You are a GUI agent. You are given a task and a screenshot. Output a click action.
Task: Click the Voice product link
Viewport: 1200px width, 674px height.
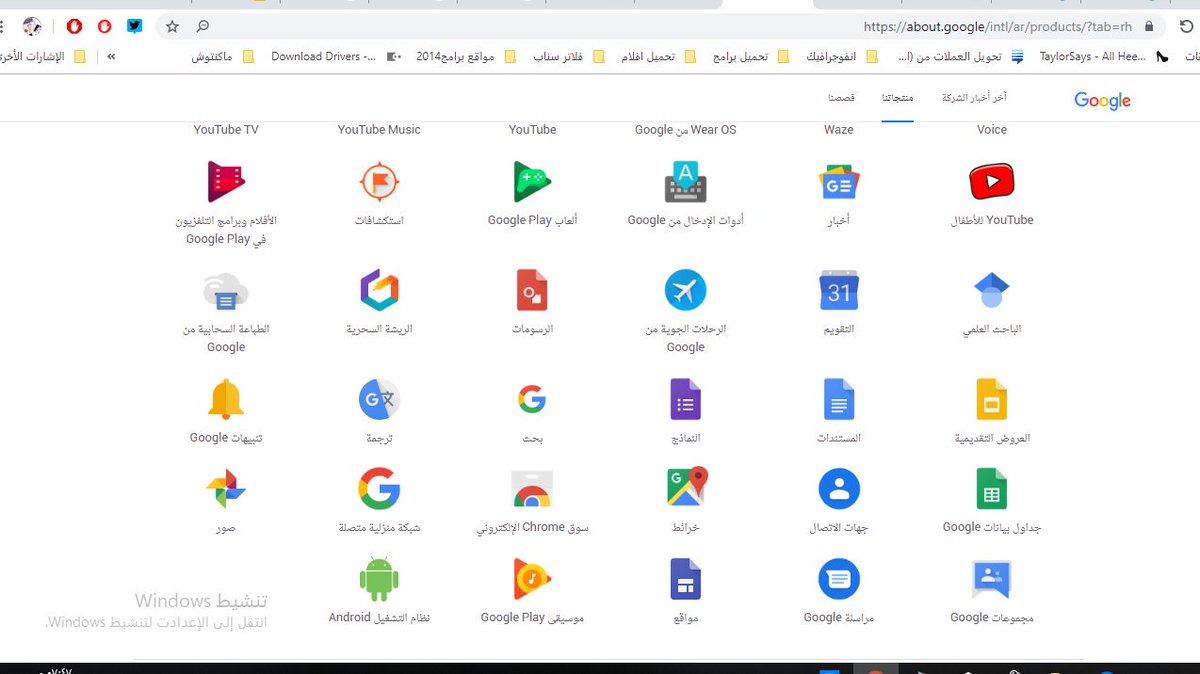992,129
